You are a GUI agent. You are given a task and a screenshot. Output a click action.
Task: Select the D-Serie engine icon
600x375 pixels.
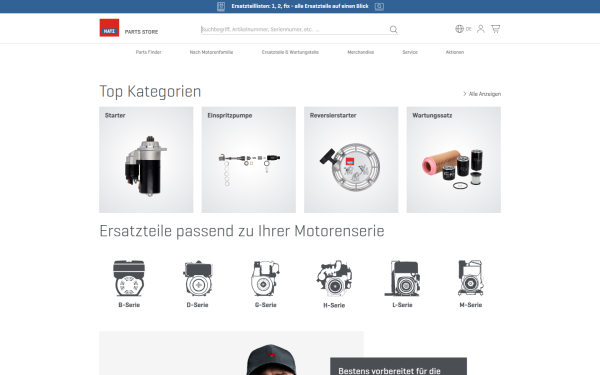(197, 278)
